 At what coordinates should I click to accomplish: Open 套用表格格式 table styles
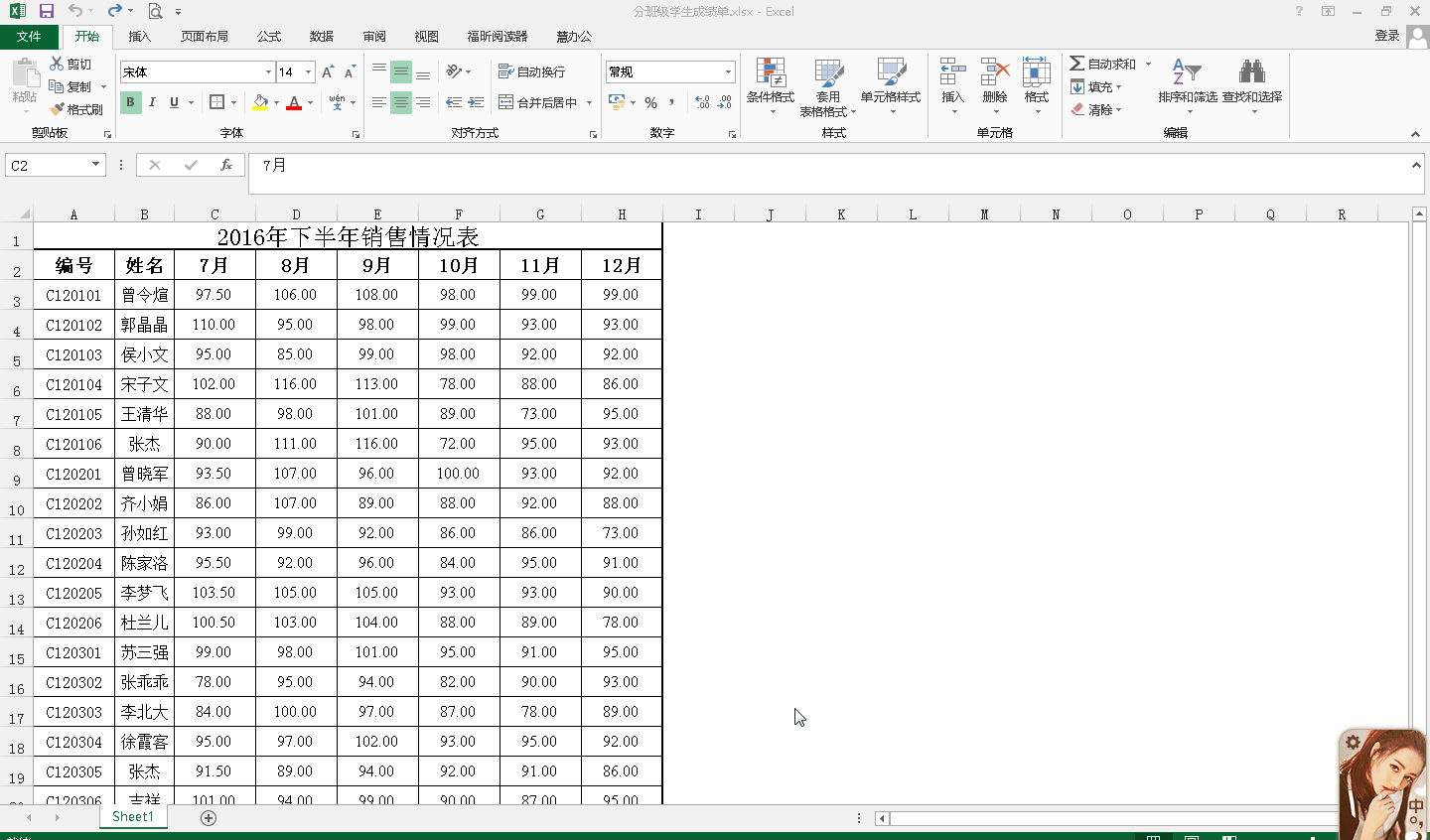click(x=828, y=87)
